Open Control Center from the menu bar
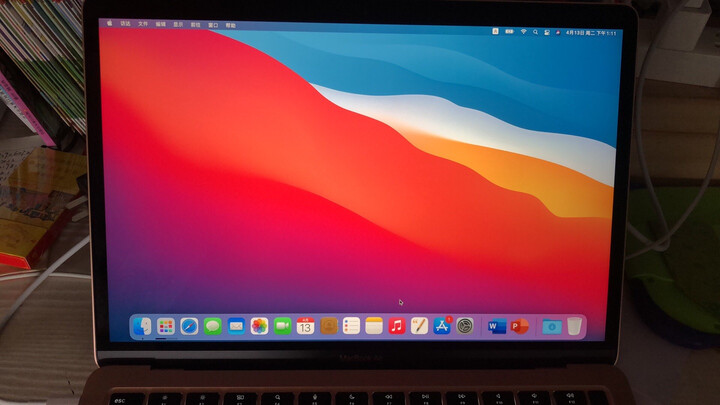 tap(547, 33)
